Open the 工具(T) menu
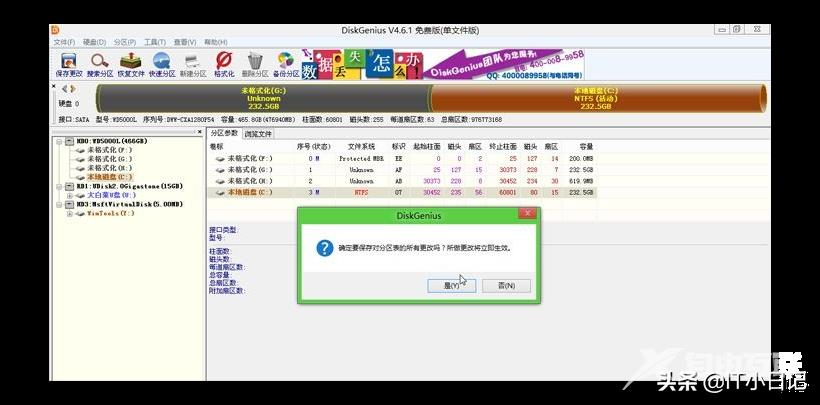 coord(155,42)
